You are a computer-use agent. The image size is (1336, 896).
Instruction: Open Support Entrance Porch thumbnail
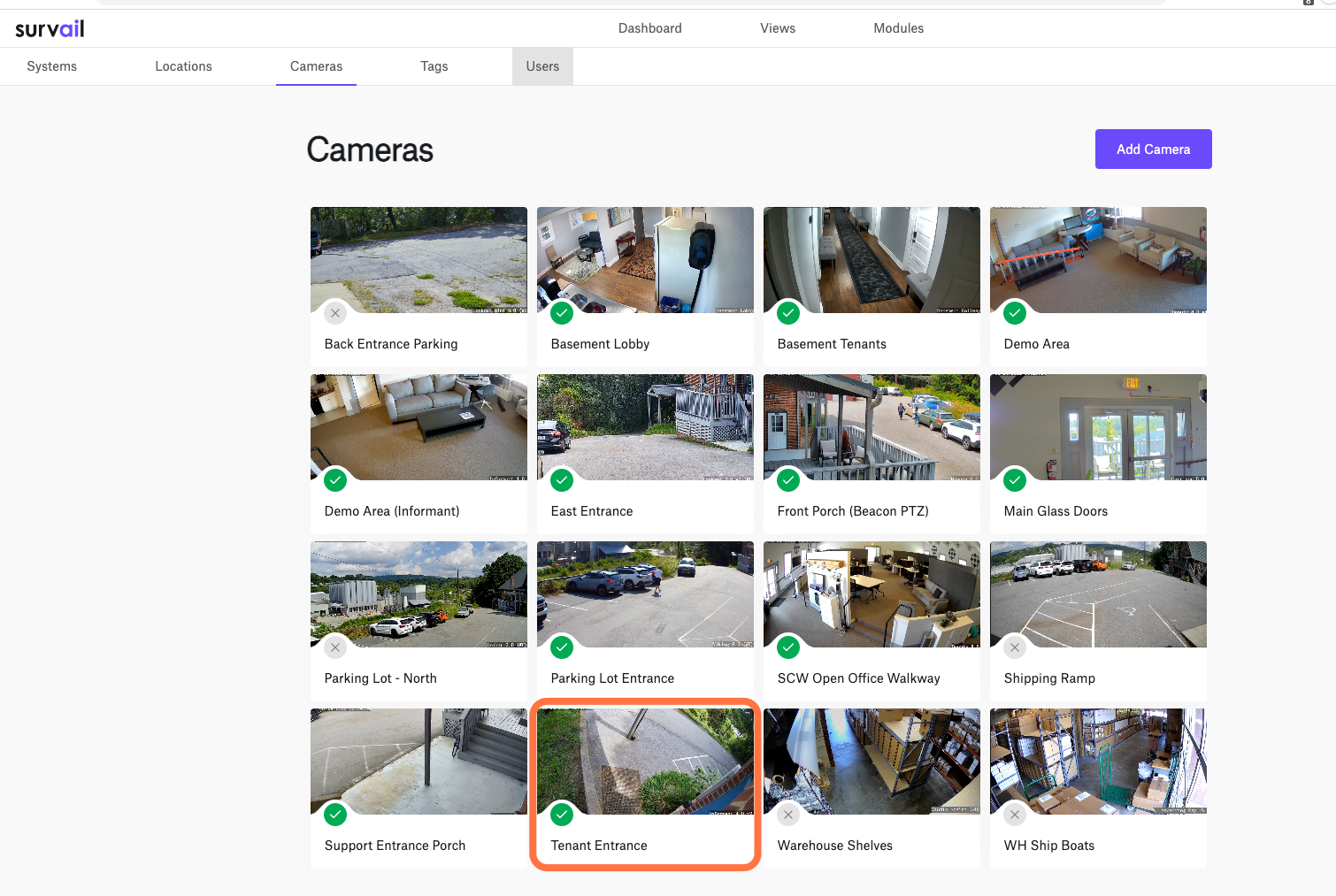[x=418, y=762]
